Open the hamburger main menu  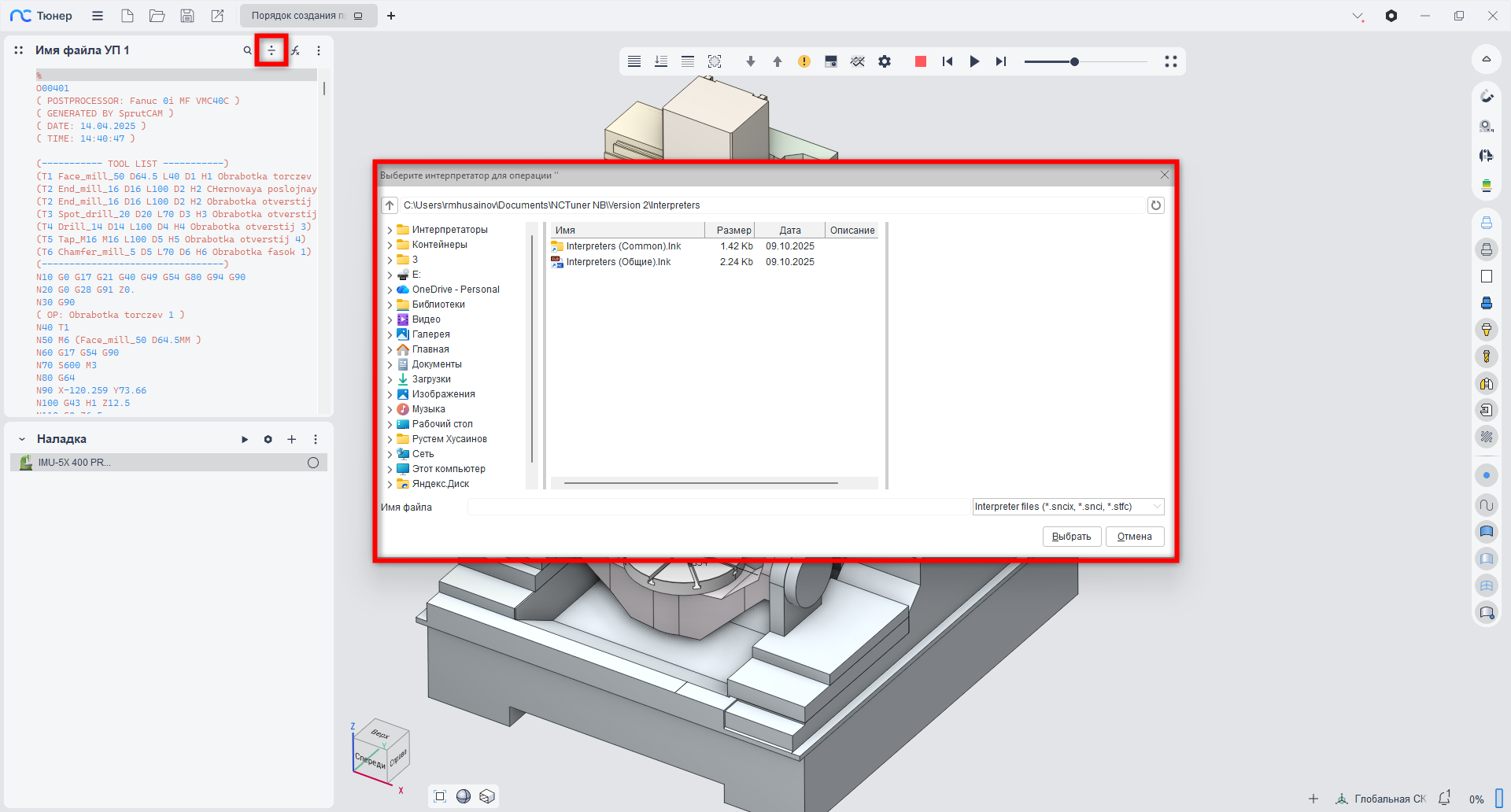point(98,16)
